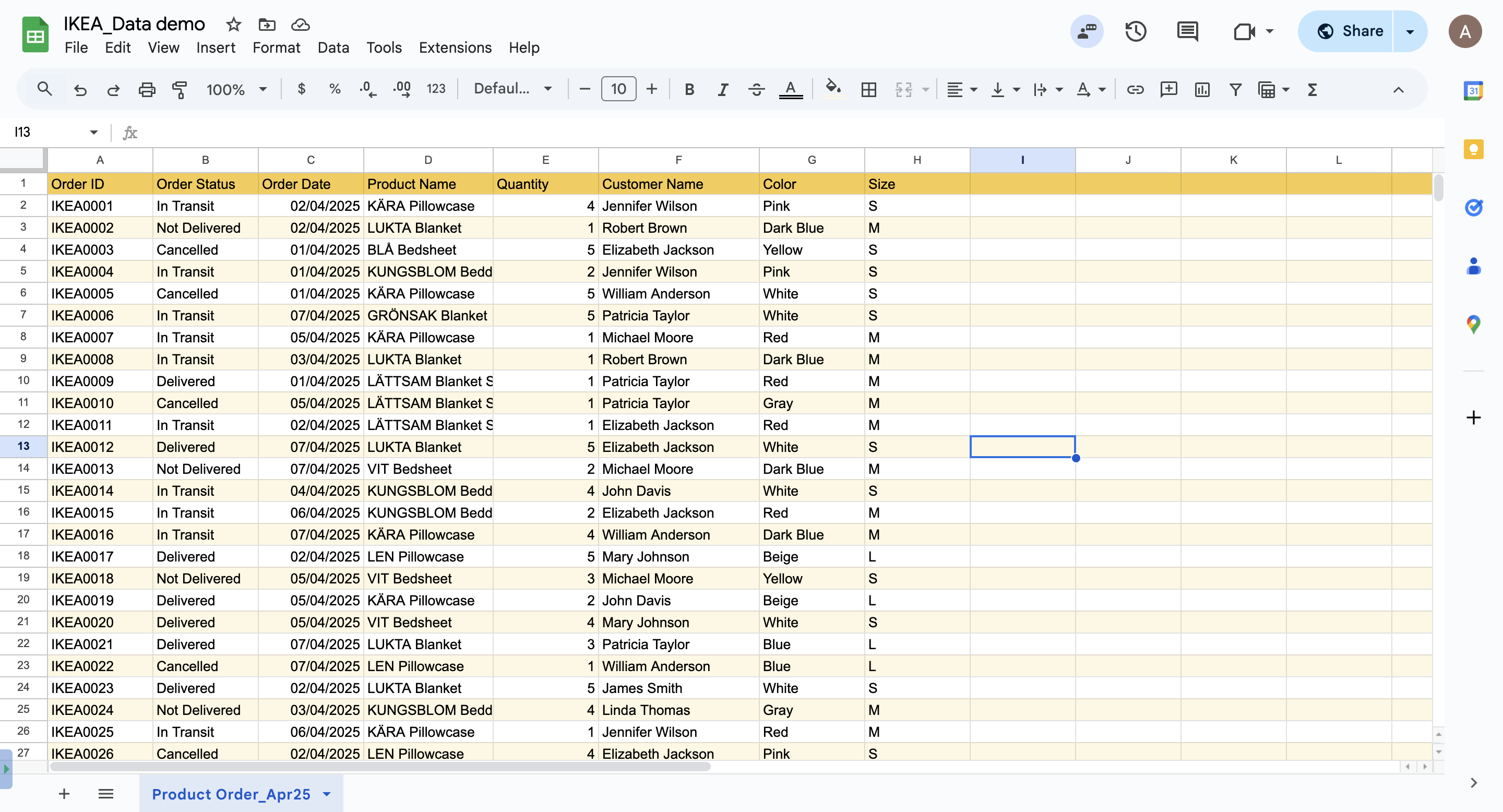Insert chart icon in toolbar

pos(1202,89)
